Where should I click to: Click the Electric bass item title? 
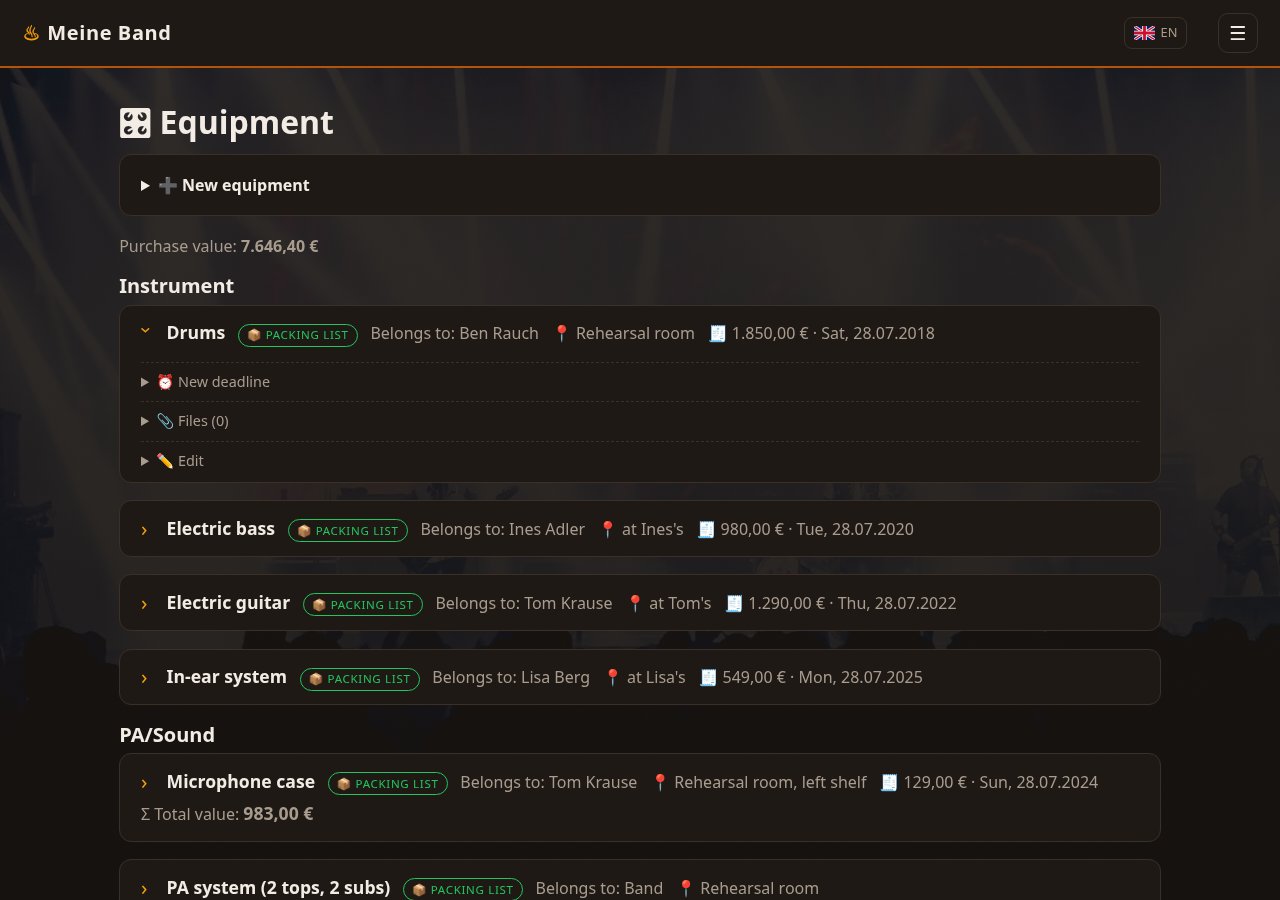pyautogui.click(x=221, y=529)
